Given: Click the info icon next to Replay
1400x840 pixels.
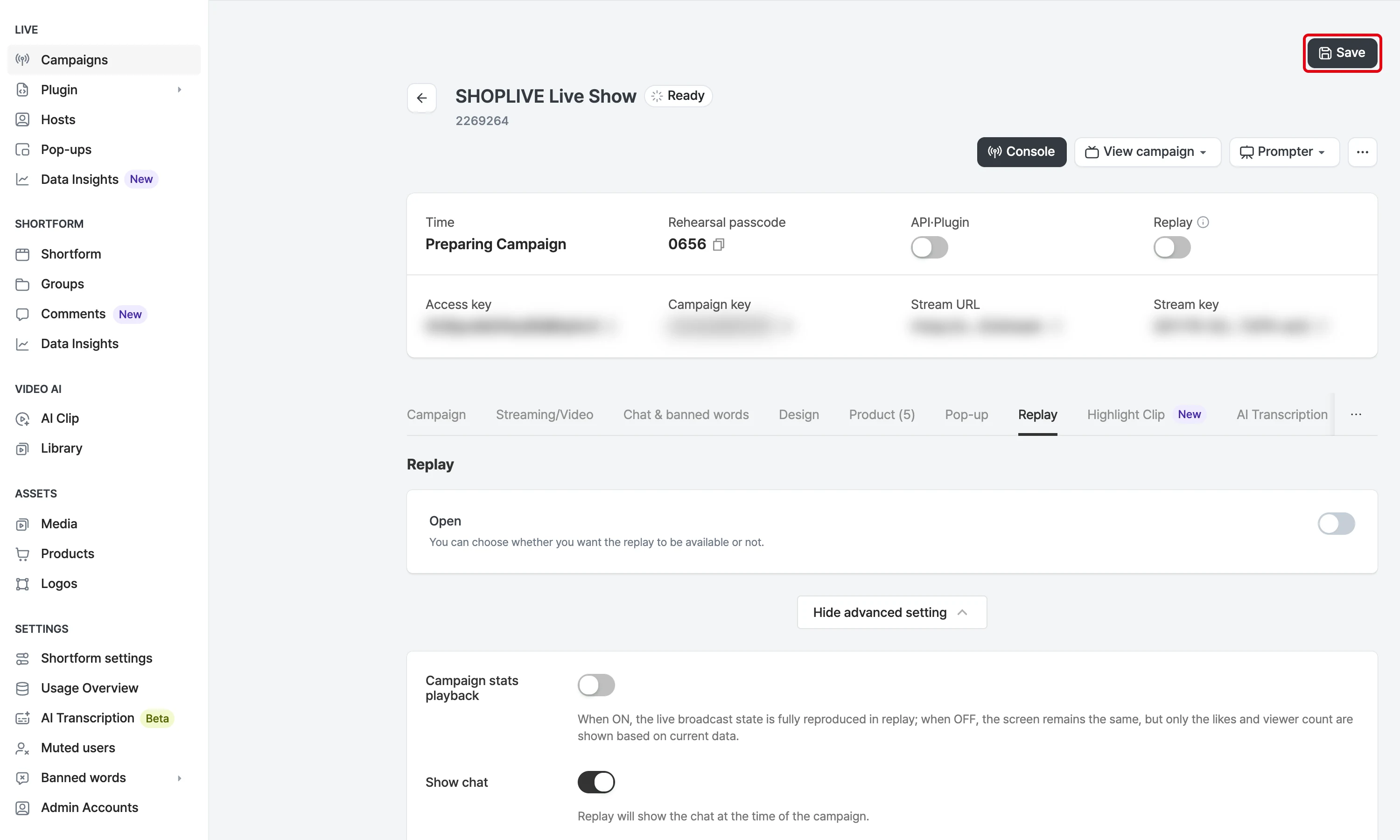Looking at the screenshot, I should [1203, 223].
